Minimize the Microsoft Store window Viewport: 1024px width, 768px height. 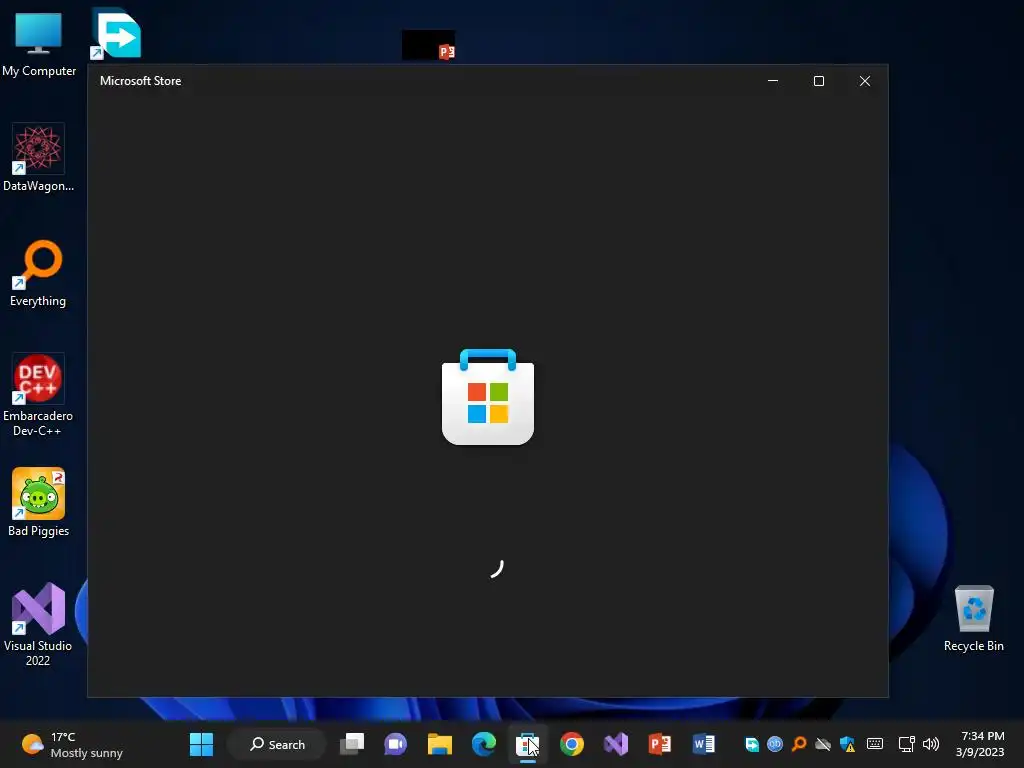(773, 81)
